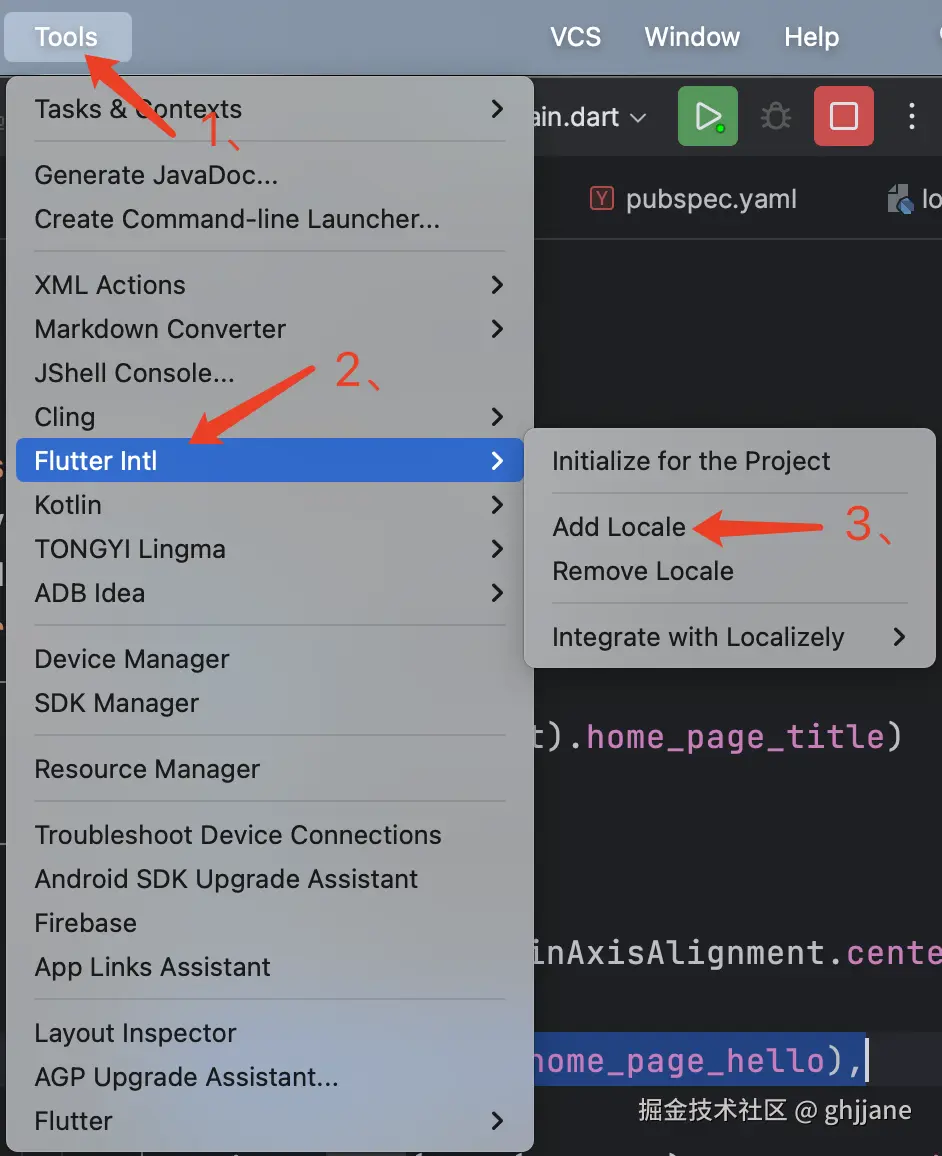The height and width of the screenshot is (1156, 942).
Task: Click the green Run button
Action: pos(708,117)
